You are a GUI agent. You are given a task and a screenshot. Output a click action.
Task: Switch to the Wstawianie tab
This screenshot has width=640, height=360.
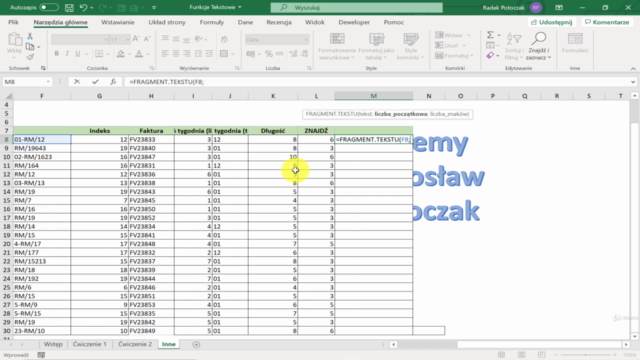[118, 22]
